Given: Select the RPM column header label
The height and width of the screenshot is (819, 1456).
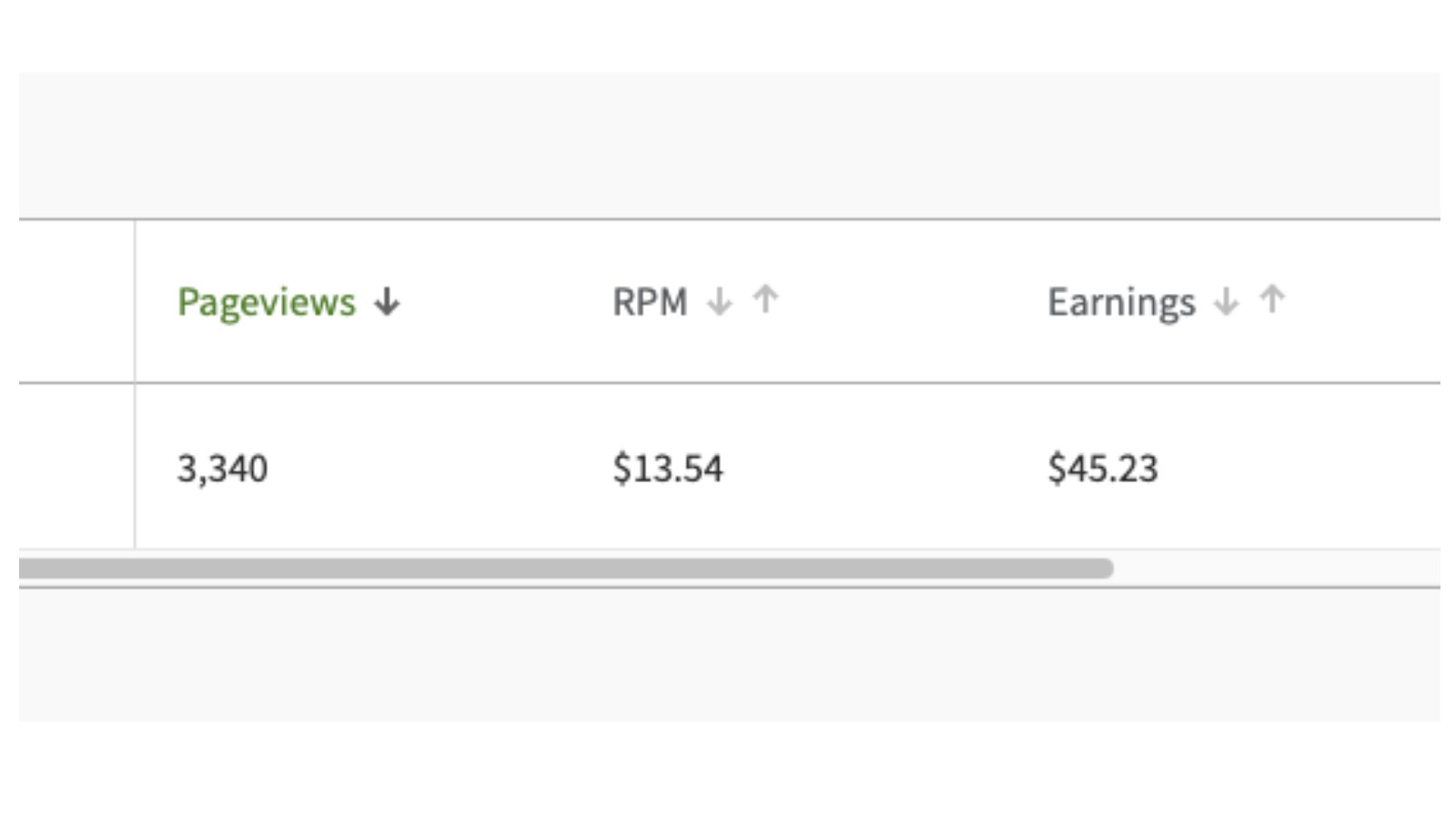Looking at the screenshot, I should click(x=650, y=302).
